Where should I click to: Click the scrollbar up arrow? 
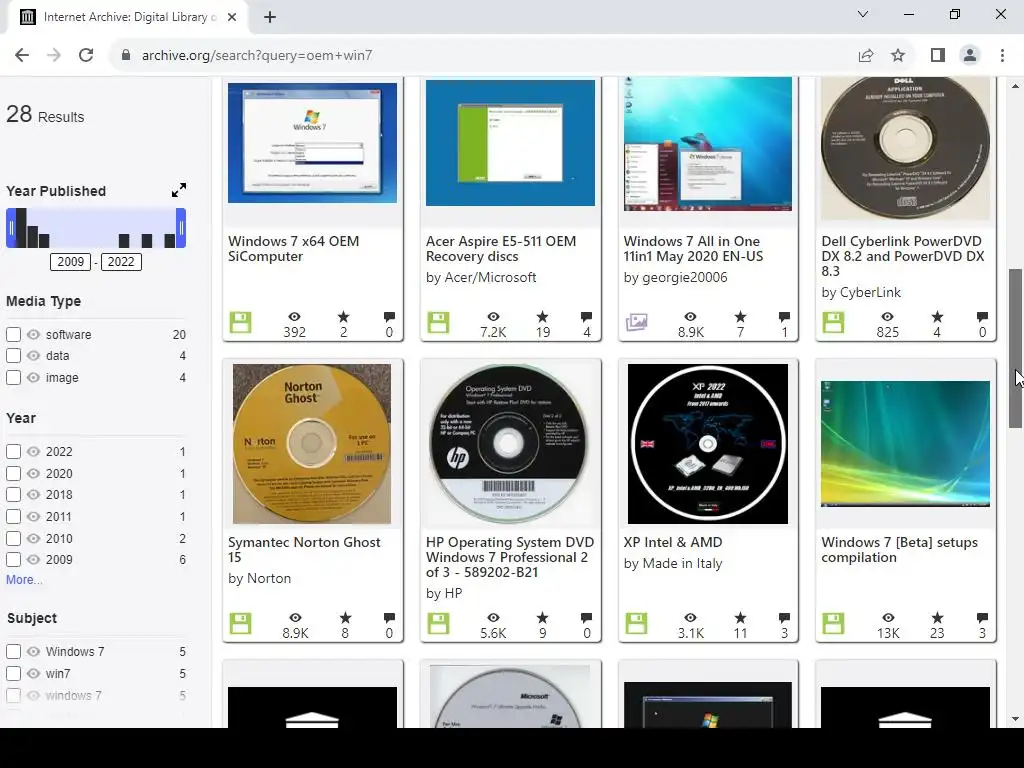pyautogui.click(x=1015, y=86)
